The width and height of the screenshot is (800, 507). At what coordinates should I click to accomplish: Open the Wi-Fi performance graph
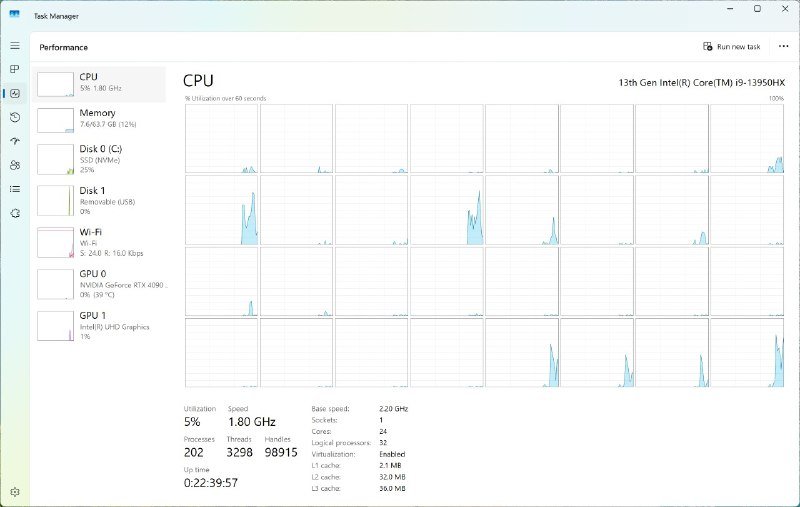[100, 242]
